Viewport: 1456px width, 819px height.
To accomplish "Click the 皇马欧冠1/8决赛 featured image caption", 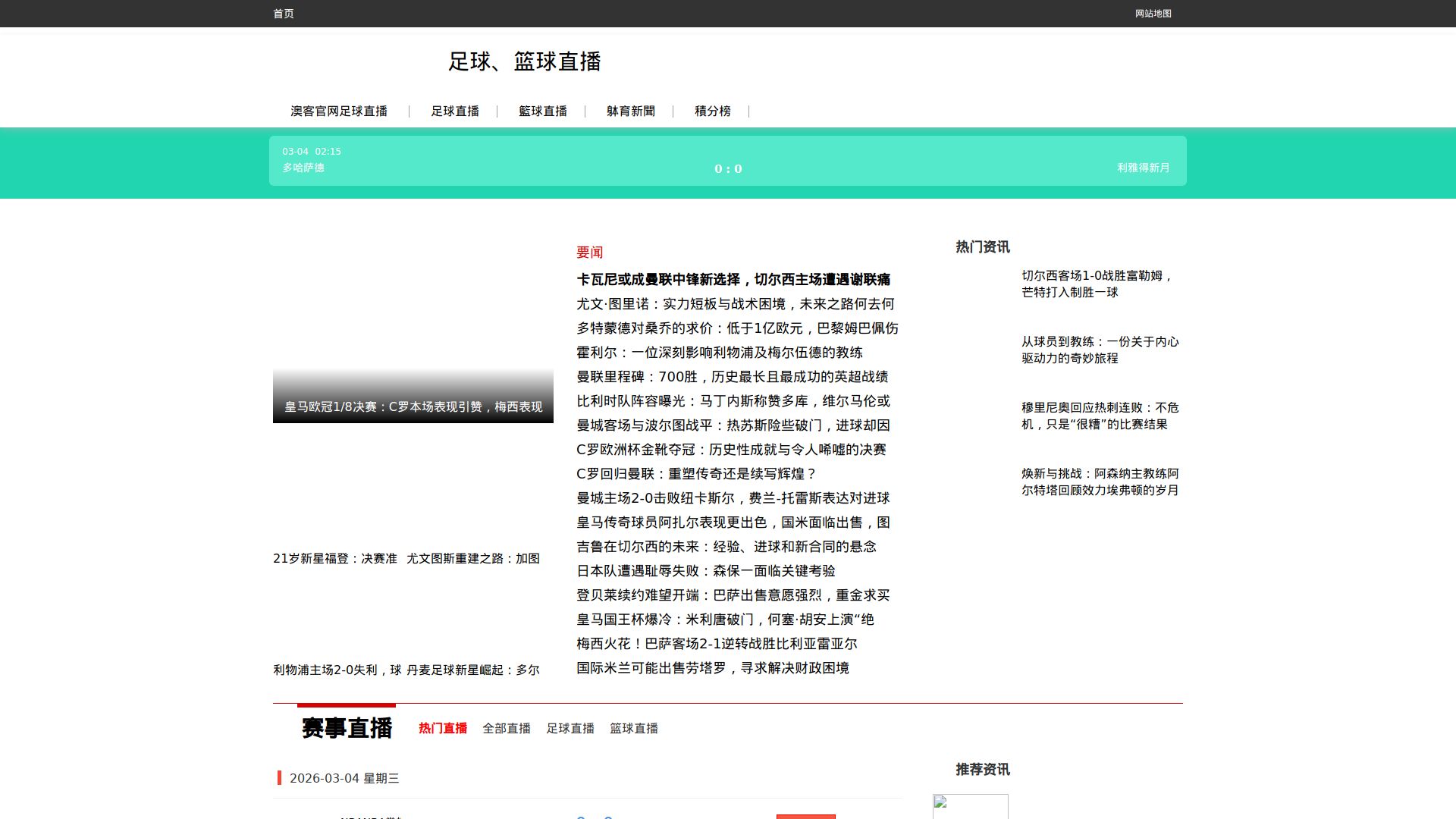I will tap(413, 407).
